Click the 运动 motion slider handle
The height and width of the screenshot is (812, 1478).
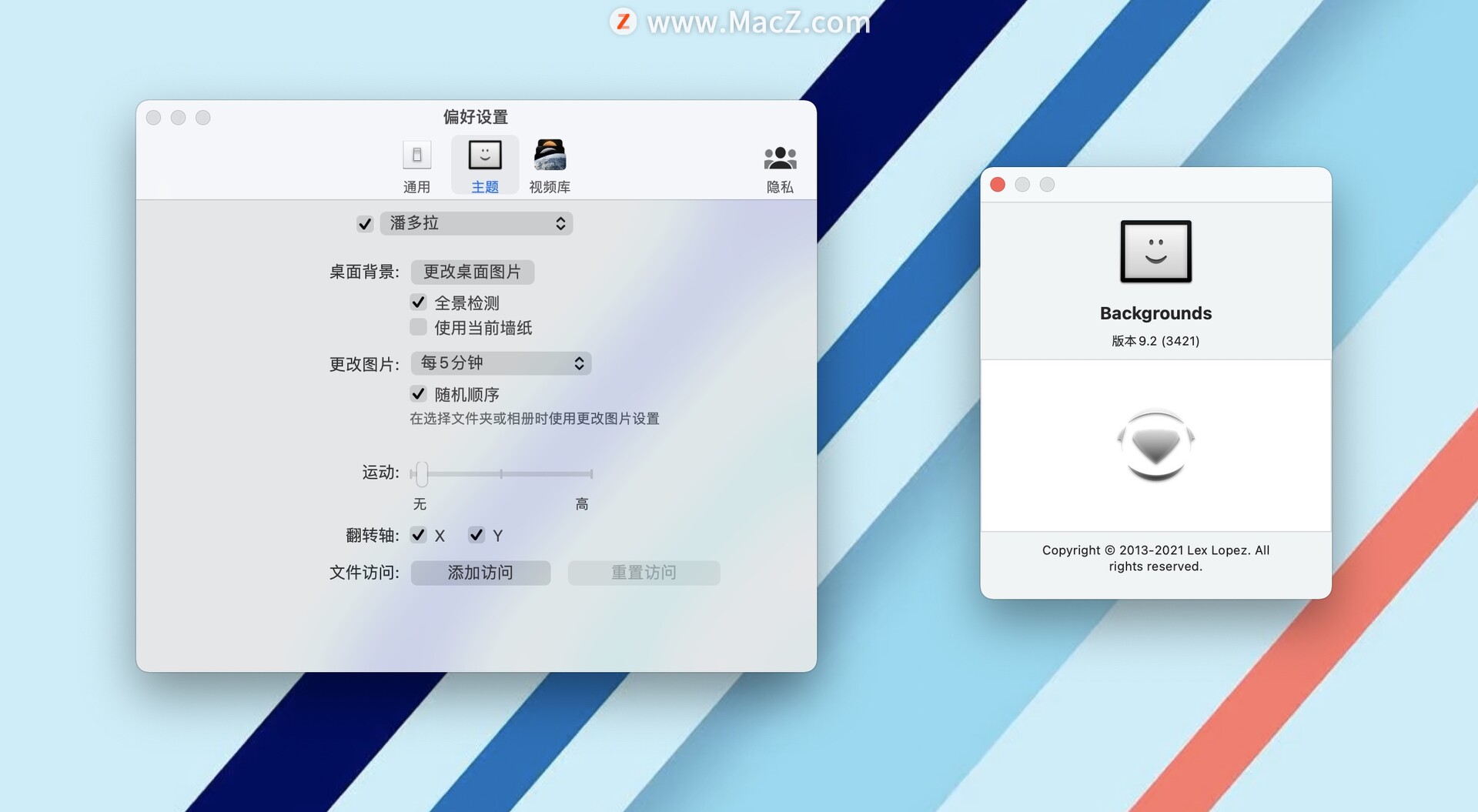click(x=421, y=474)
